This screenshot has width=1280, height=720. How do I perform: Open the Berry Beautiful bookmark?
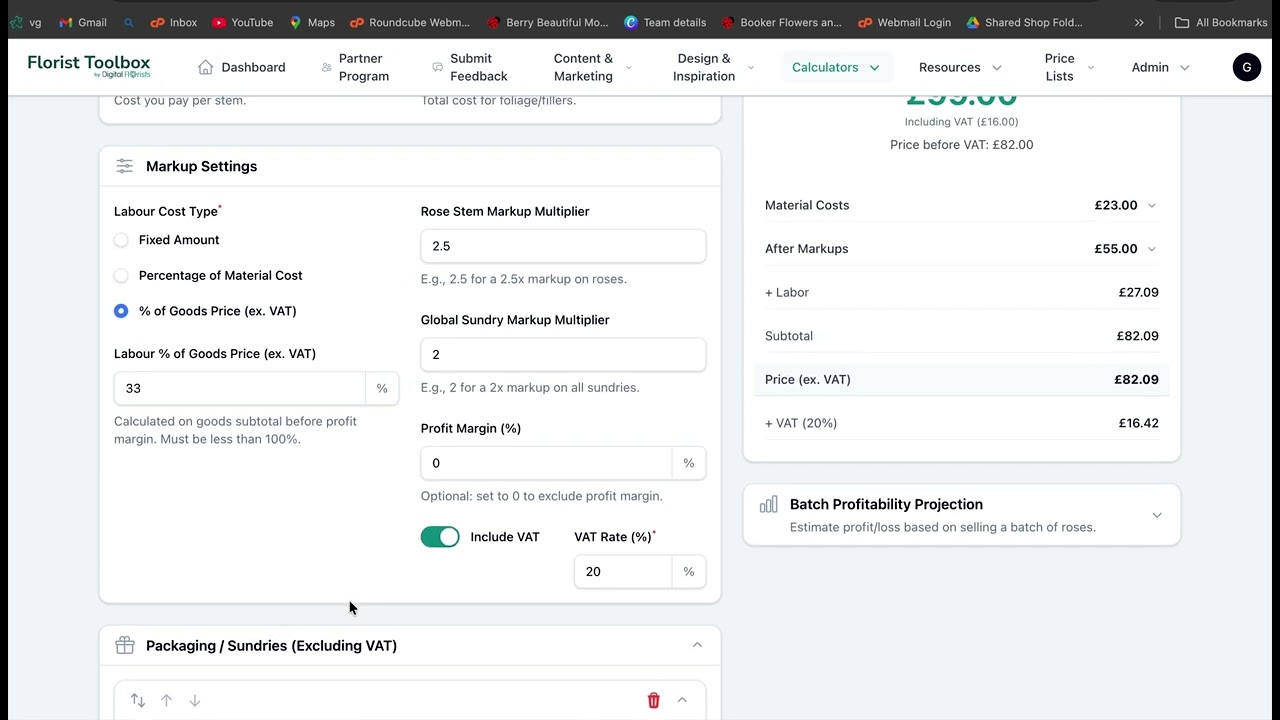point(547,22)
